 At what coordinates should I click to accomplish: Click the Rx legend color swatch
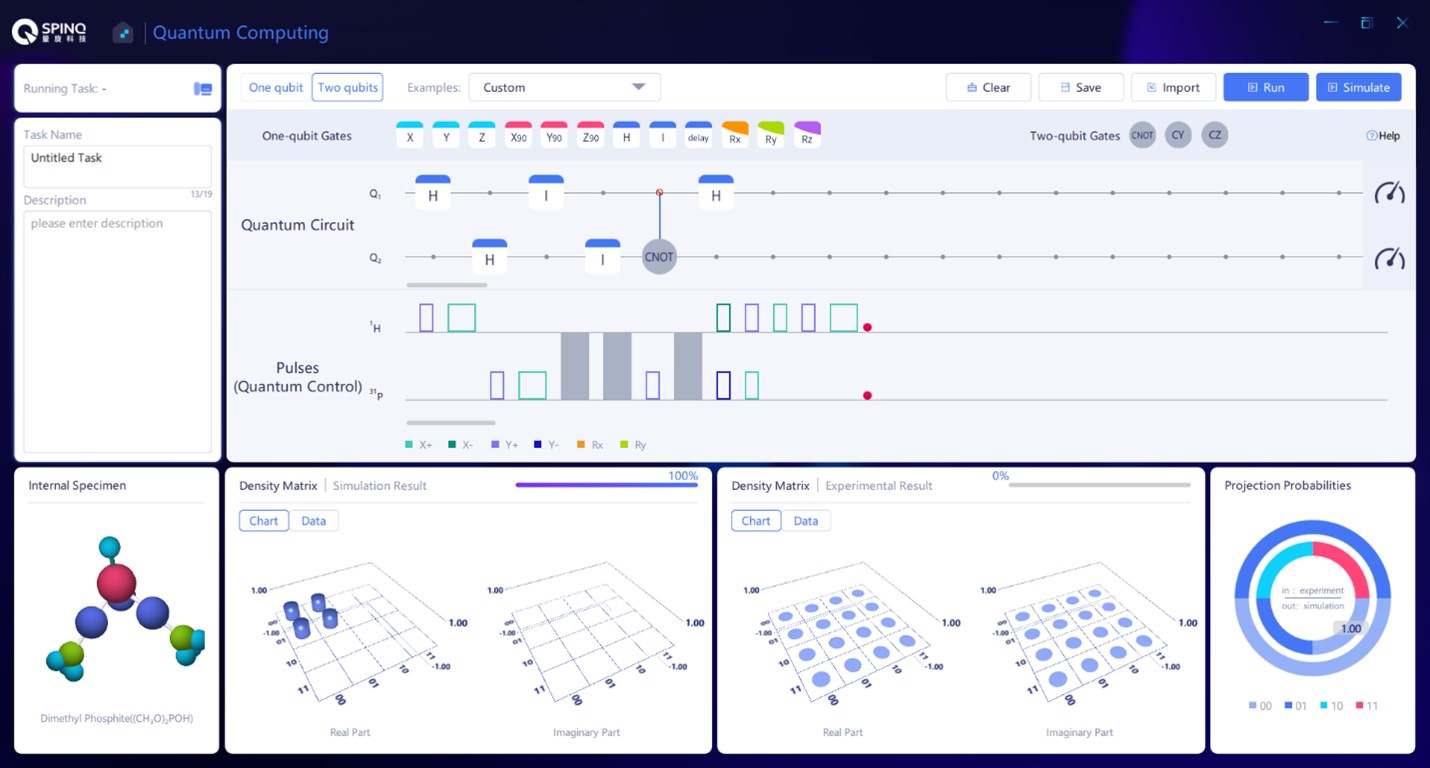[581, 445]
